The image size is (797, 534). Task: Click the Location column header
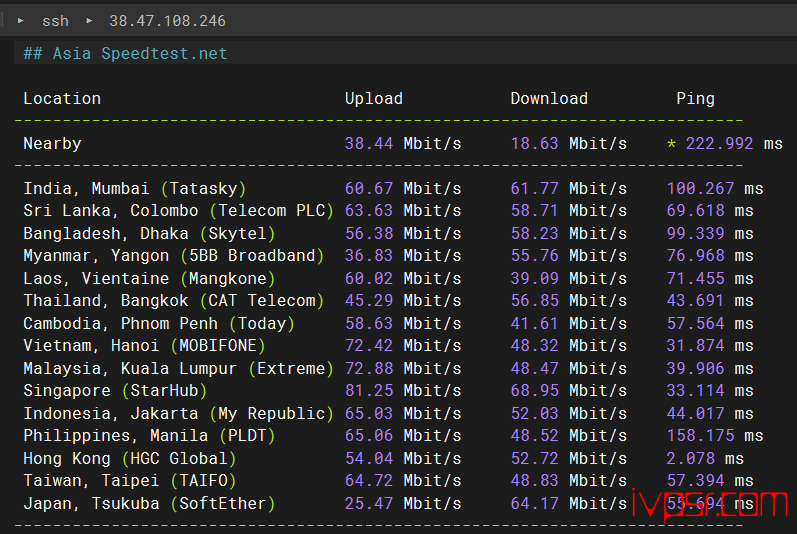coord(62,98)
